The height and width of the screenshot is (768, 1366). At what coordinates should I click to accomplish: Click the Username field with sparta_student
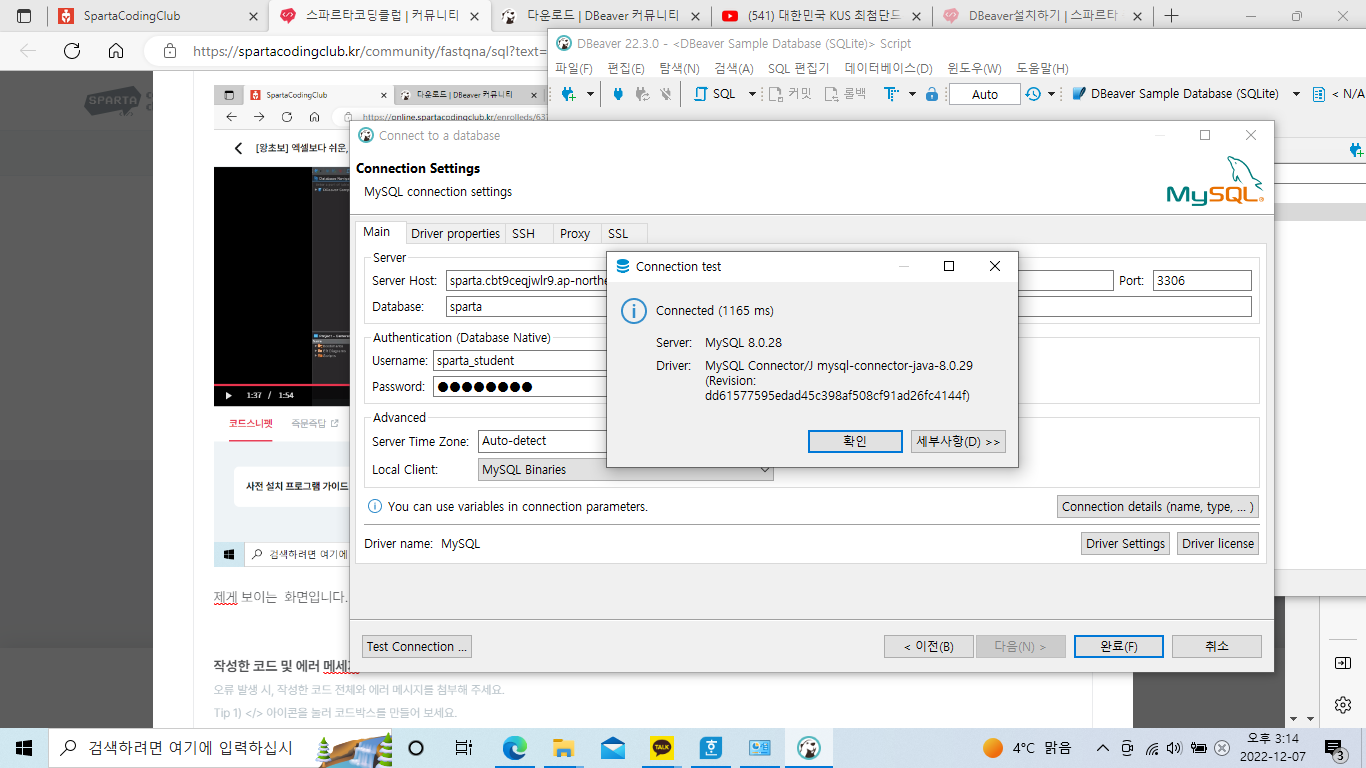tap(520, 361)
